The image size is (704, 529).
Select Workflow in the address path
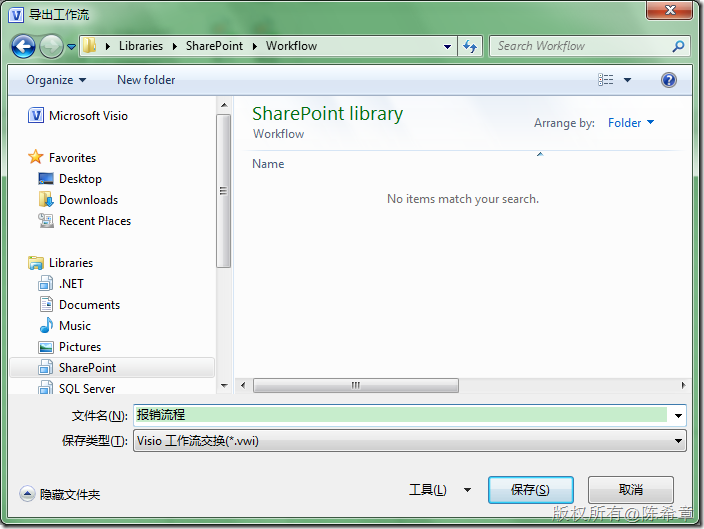(291, 46)
